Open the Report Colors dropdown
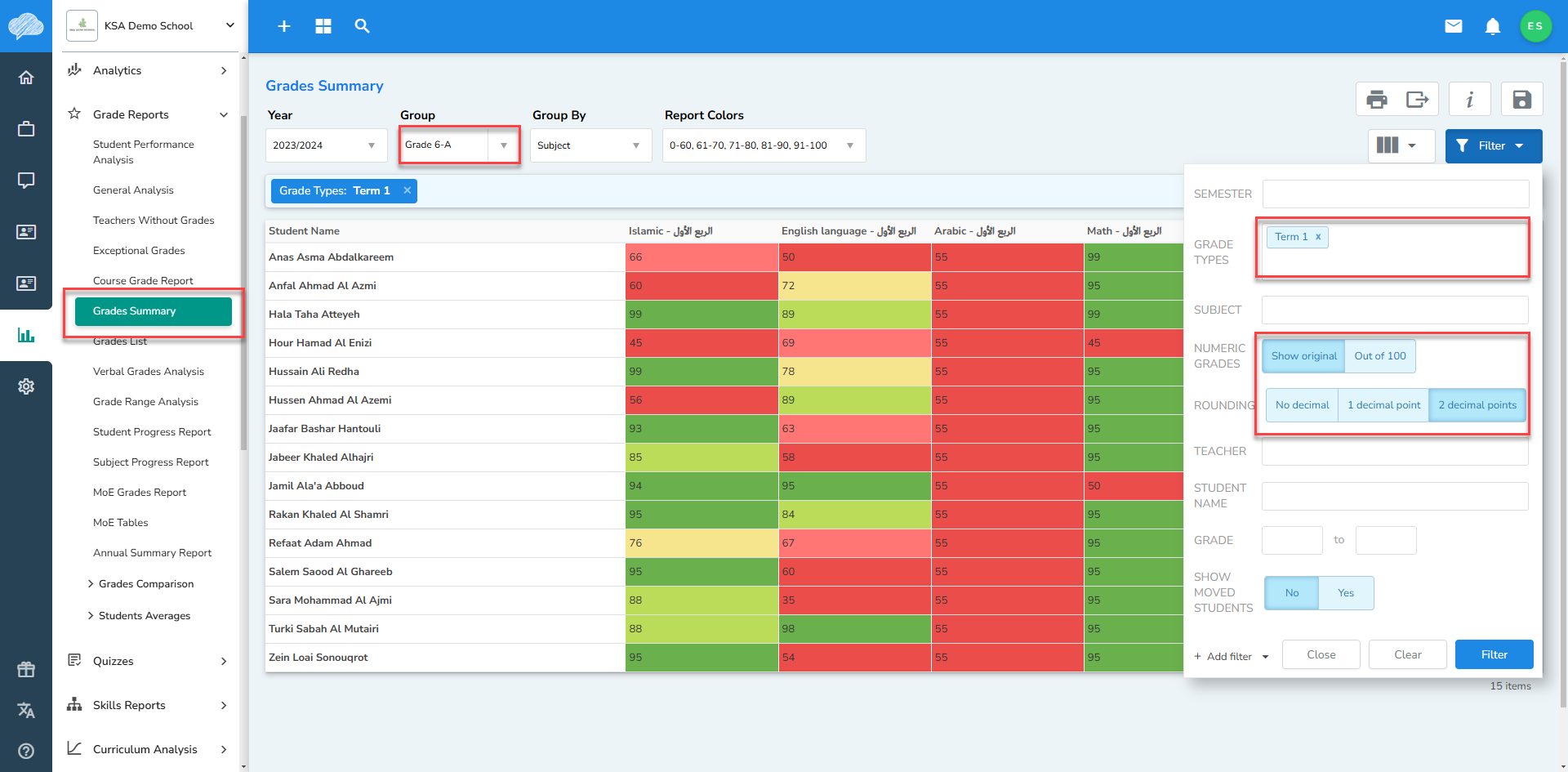Viewport: 1568px width, 772px height. [764, 145]
